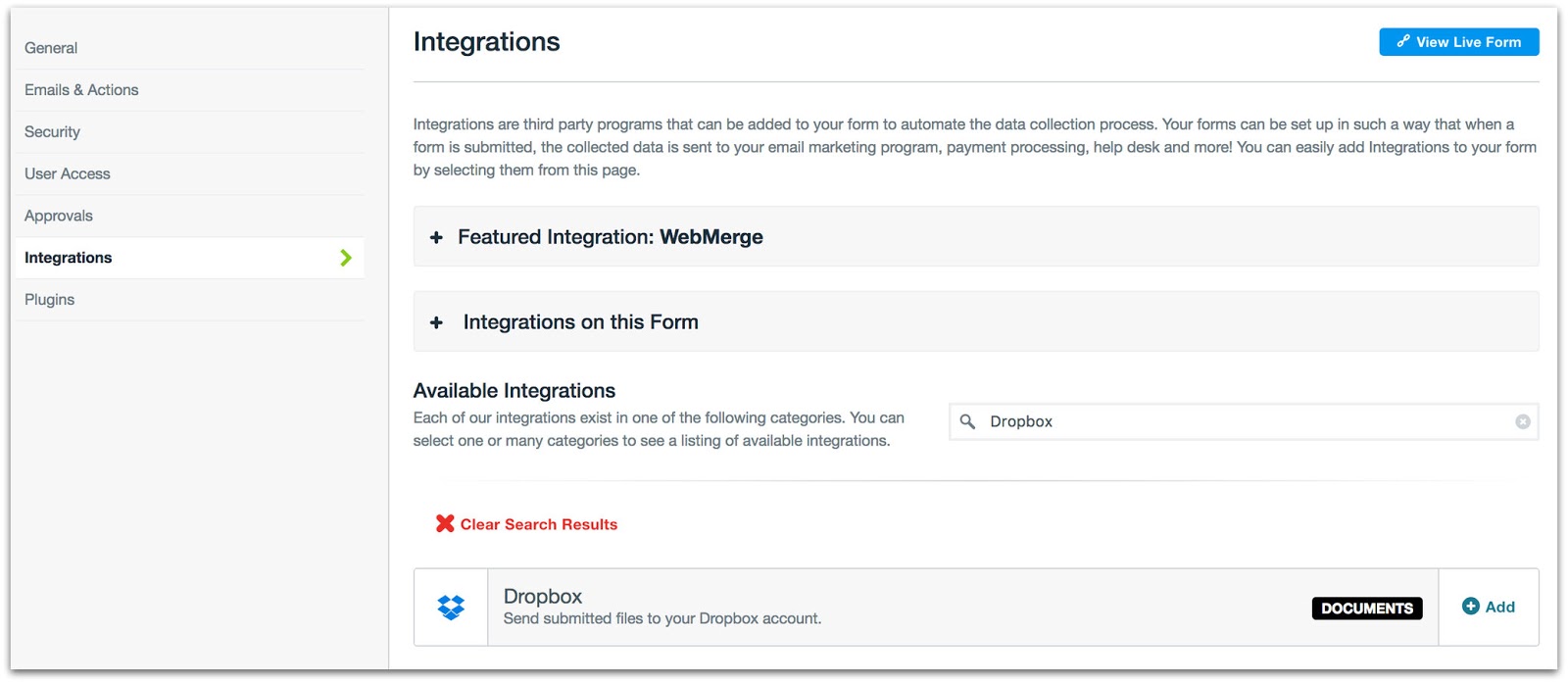Viewport: 1568px width, 683px height.
Task: Click the Clear Search Results link
Action: click(538, 524)
